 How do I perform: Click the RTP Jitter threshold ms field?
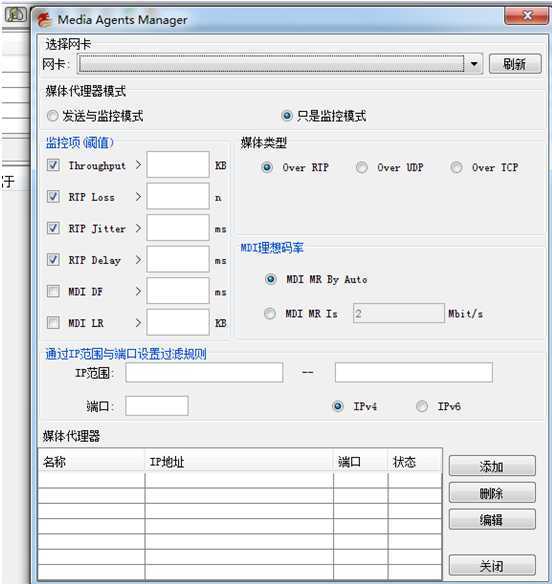pos(178,228)
